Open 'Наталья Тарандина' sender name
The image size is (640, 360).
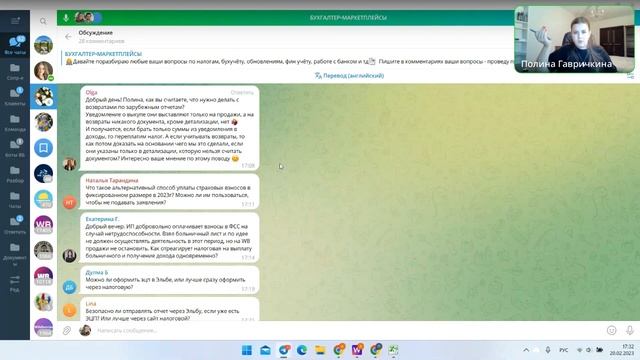tap(112, 180)
